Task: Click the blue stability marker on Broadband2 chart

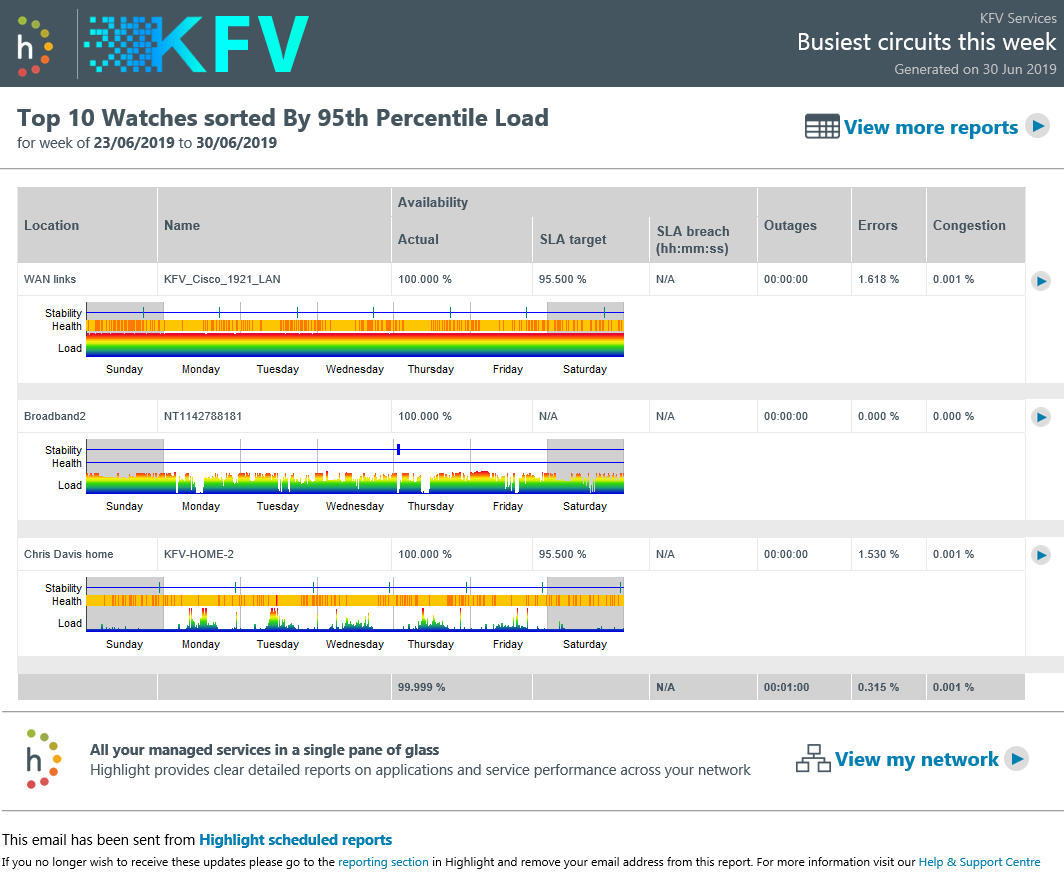Action: click(398, 449)
